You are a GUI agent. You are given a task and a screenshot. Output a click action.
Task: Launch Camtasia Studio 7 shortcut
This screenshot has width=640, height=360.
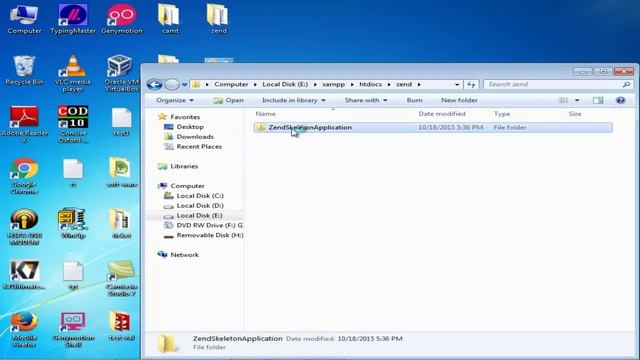122,278
